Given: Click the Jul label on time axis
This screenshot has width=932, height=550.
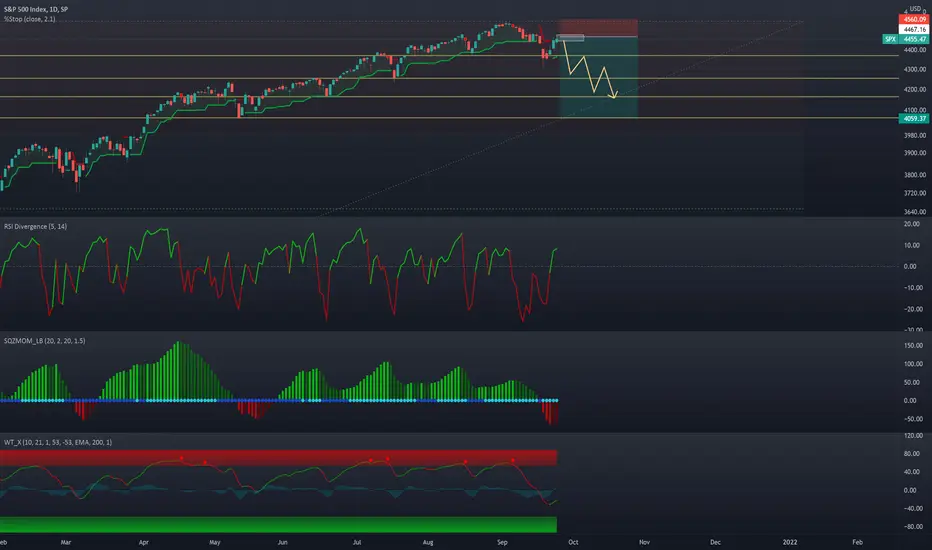Looking at the screenshot, I should point(357,542).
